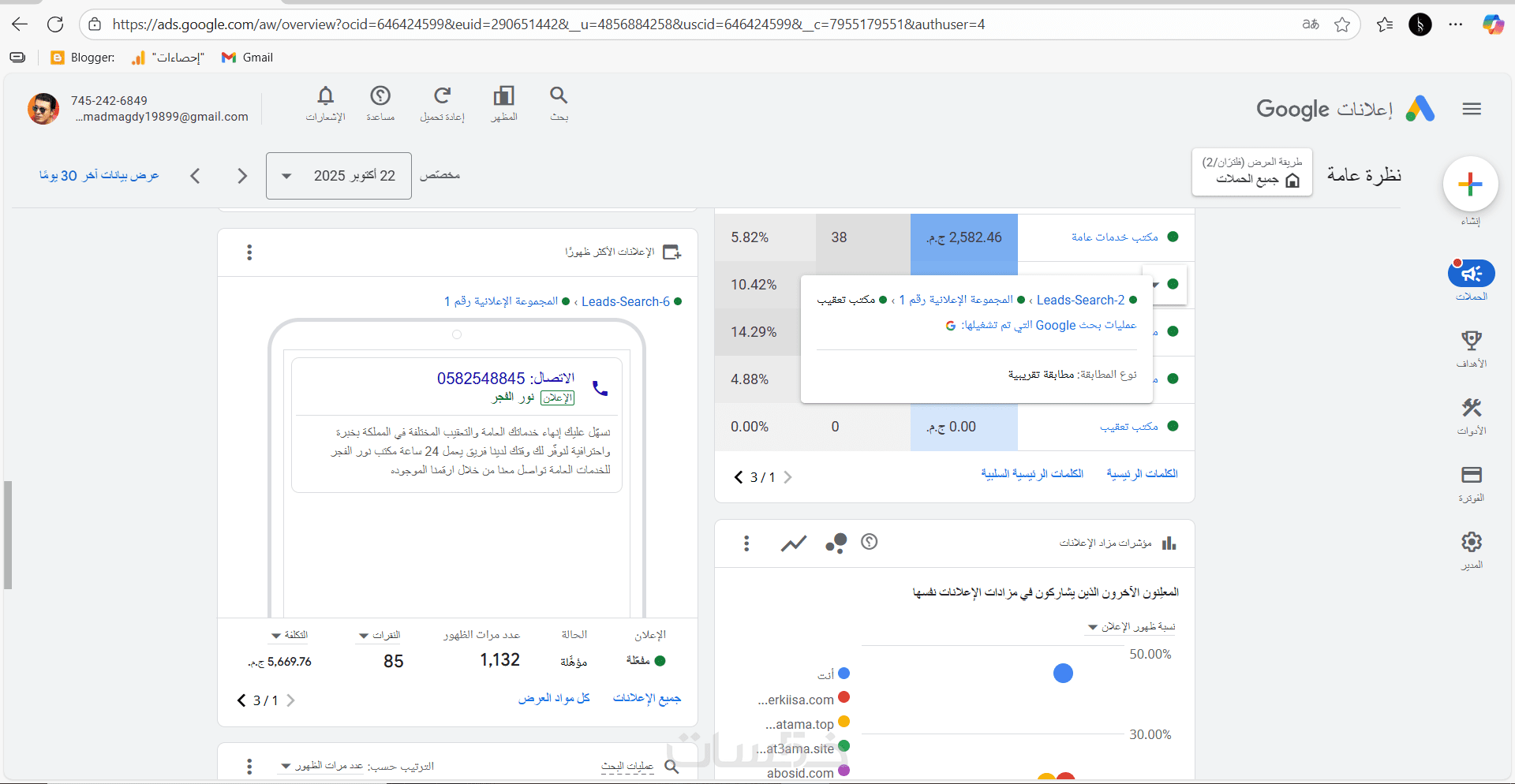1515x784 pixels.
Task: Open the tools (الأدوات) wrench icon
Action: coord(1471,407)
